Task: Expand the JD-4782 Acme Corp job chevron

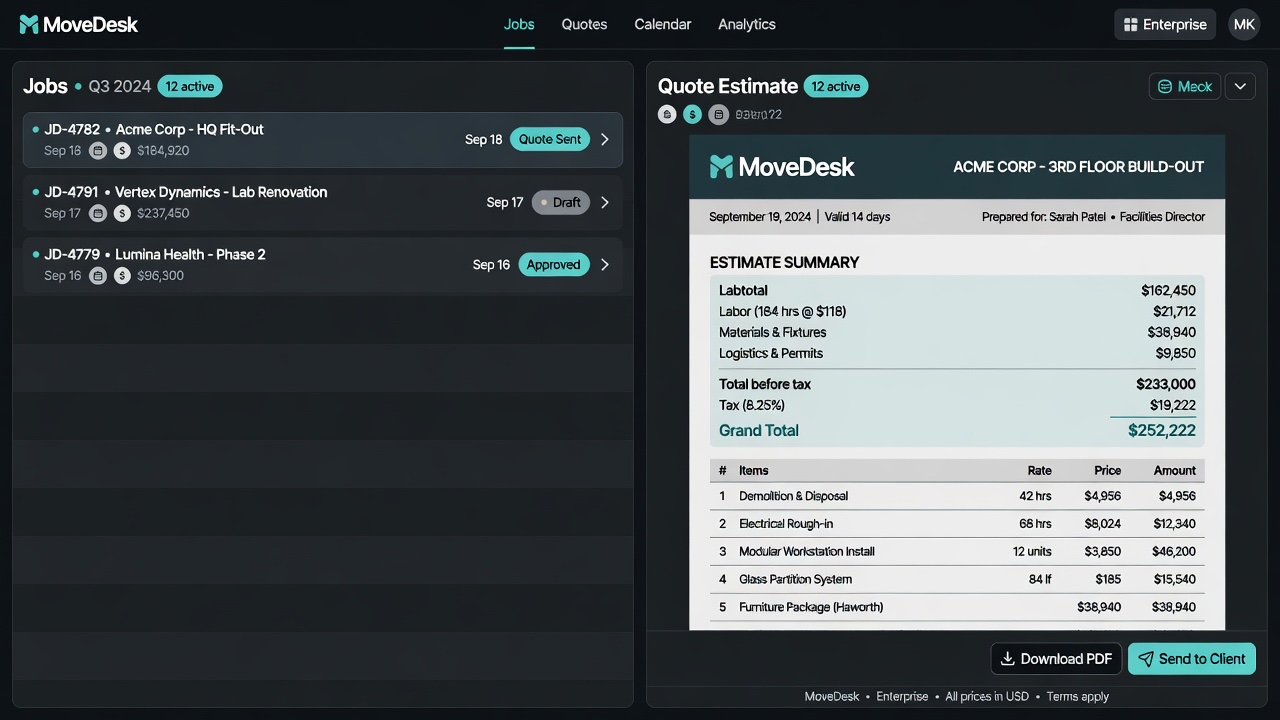Action: (604, 139)
